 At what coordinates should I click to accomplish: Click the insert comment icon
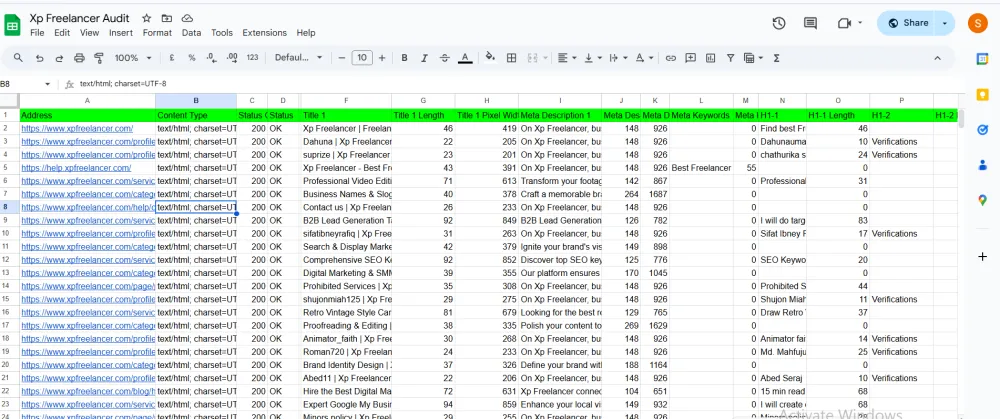(691, 58)
